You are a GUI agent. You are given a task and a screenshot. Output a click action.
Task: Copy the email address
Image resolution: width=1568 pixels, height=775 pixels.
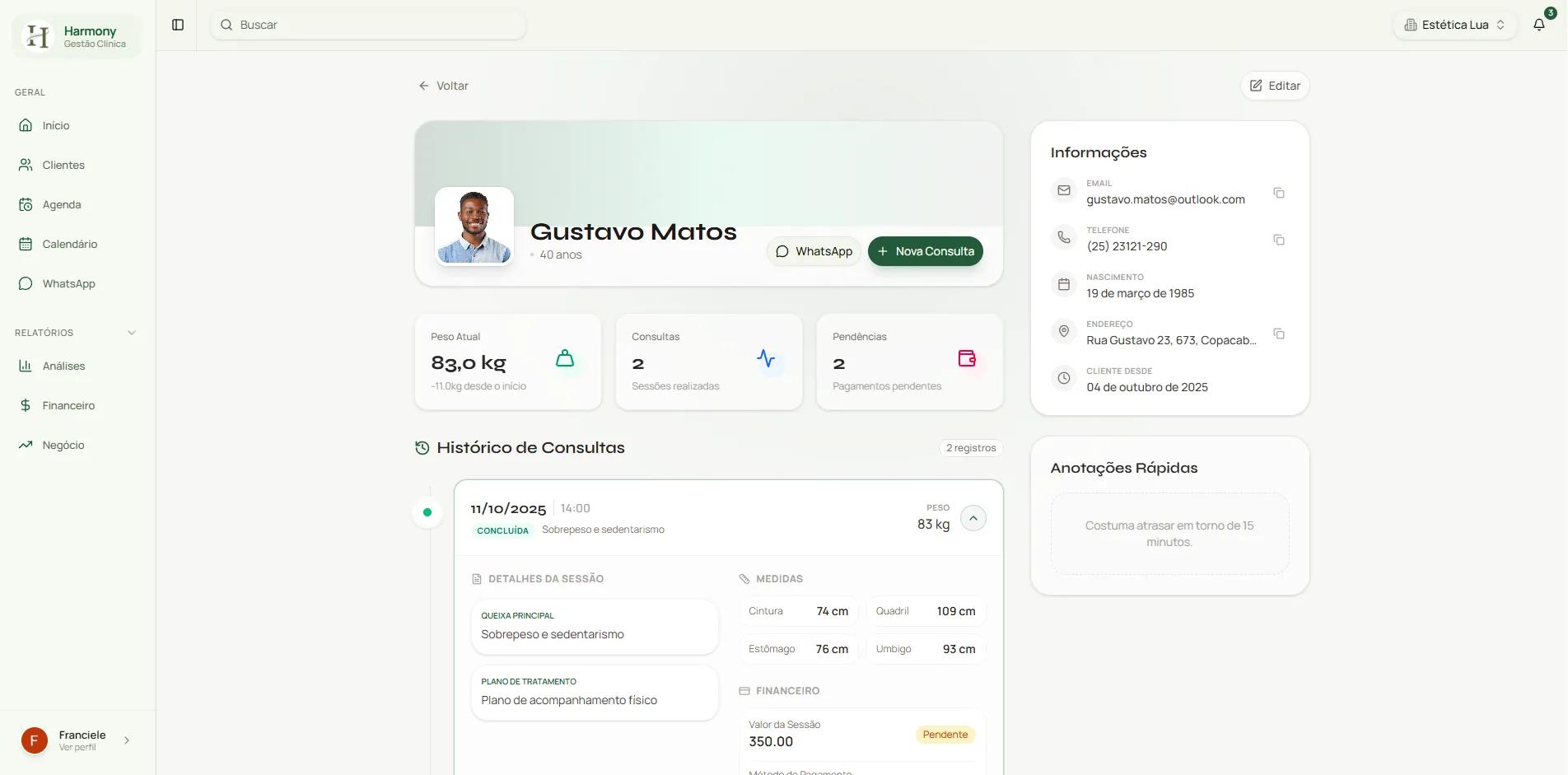[1278, 193]
